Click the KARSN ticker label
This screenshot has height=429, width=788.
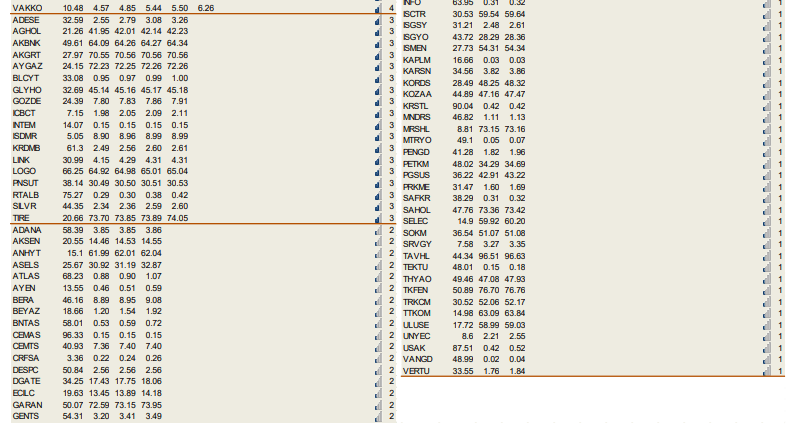pyautogui.click(x=417, y=71)
